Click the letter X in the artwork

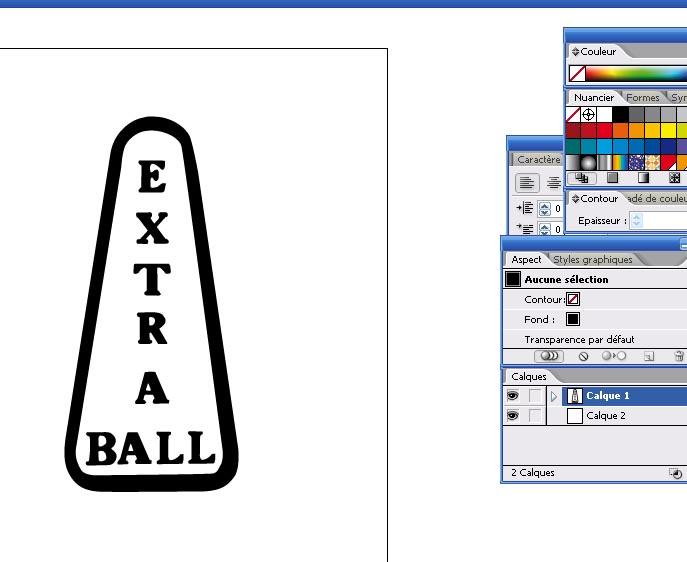152,228
